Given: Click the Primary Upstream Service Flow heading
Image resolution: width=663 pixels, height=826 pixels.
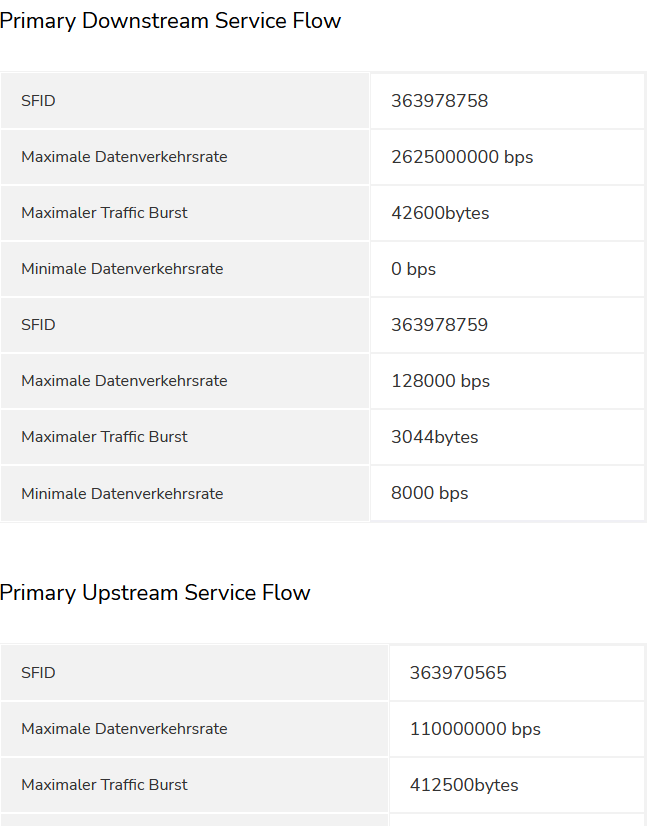Looking at the screenshot, I should [155, 593].
